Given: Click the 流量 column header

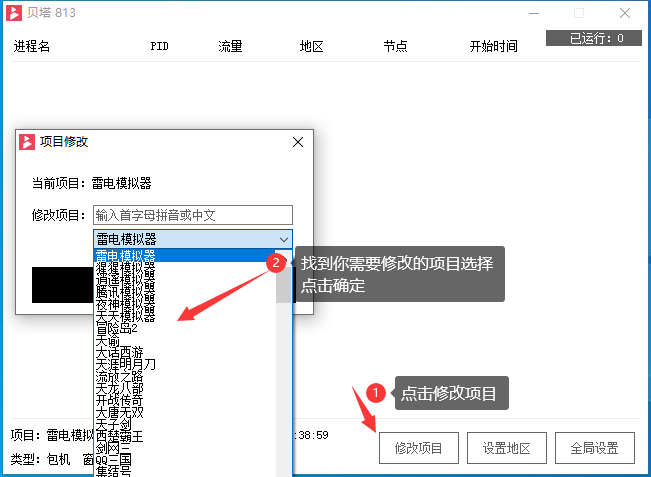Looking at the screenshot, I should [230, 46].
